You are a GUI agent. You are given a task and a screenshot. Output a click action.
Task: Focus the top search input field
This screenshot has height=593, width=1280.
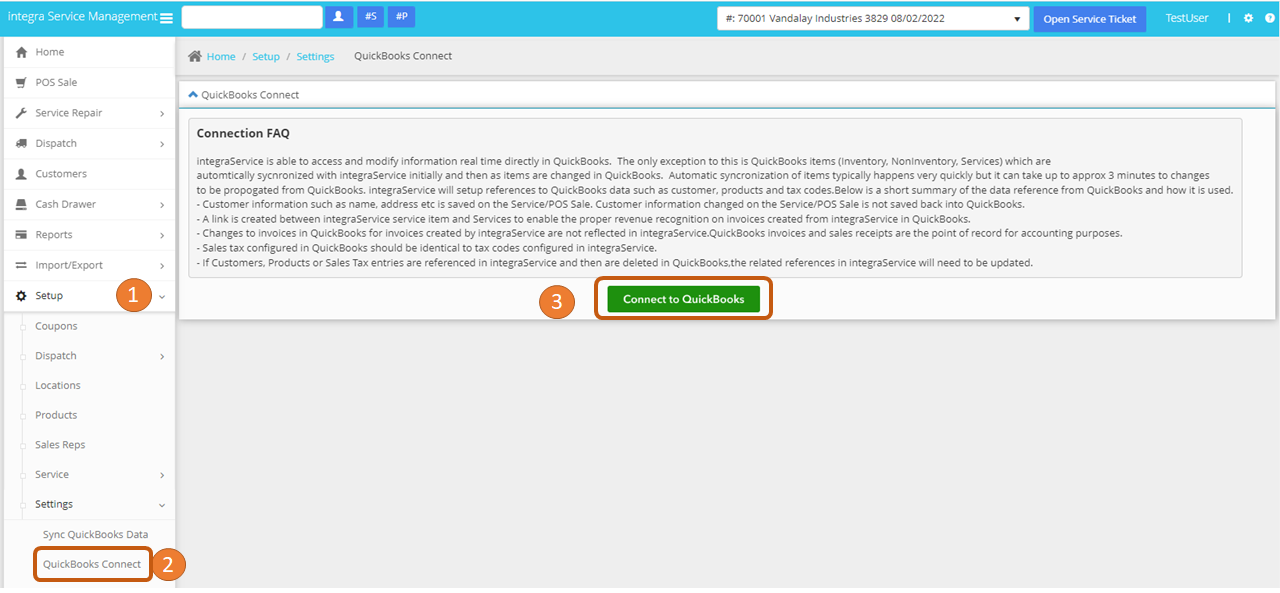[252, 17]
